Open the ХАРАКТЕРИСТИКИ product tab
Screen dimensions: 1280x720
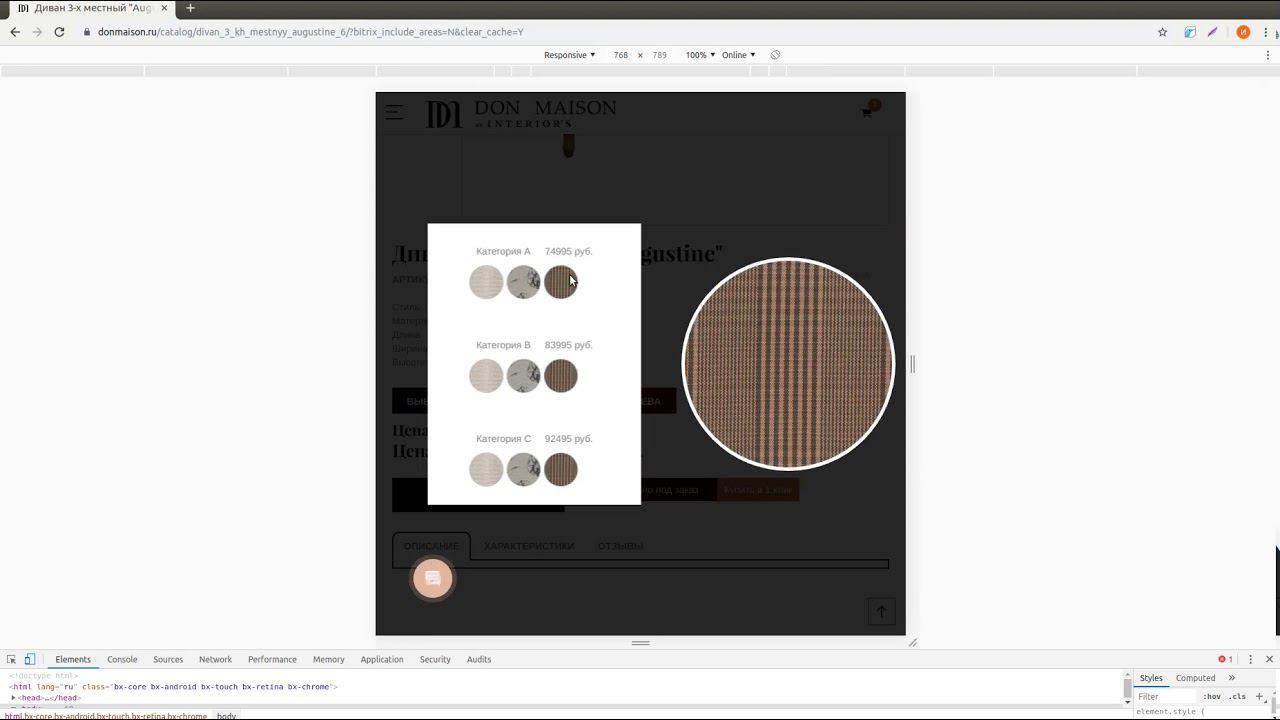click(529, 546)
